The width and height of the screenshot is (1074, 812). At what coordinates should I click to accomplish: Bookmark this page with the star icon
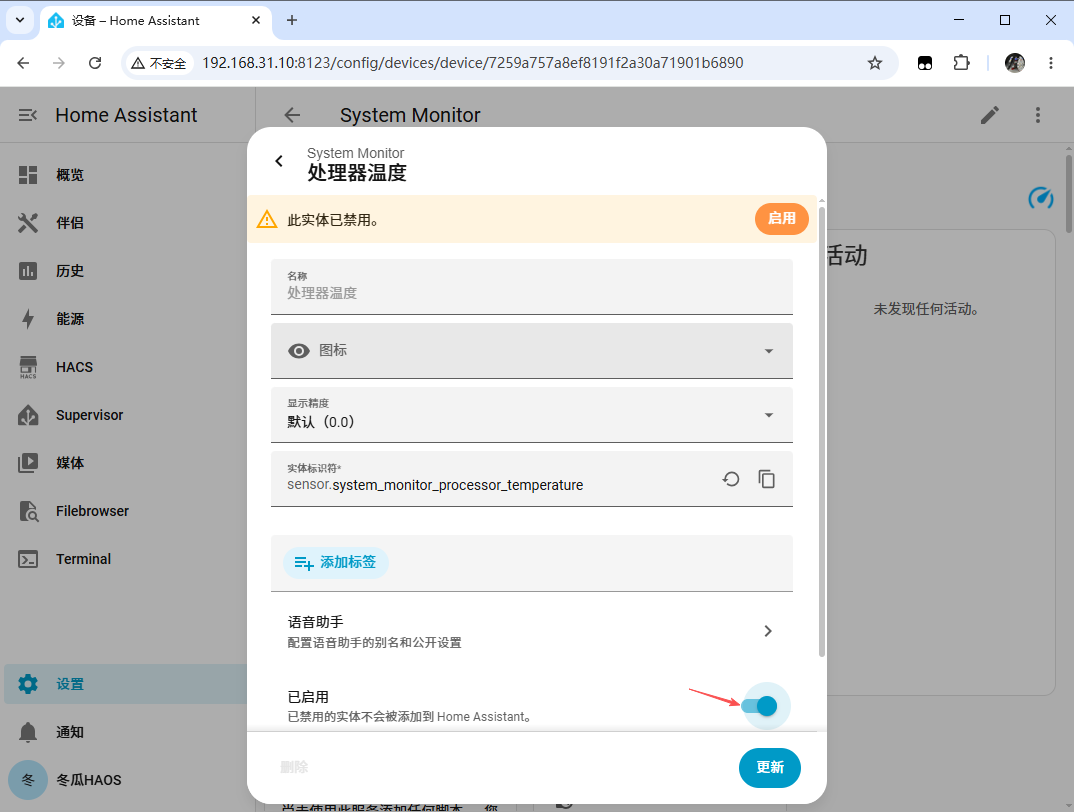(875, 63)
